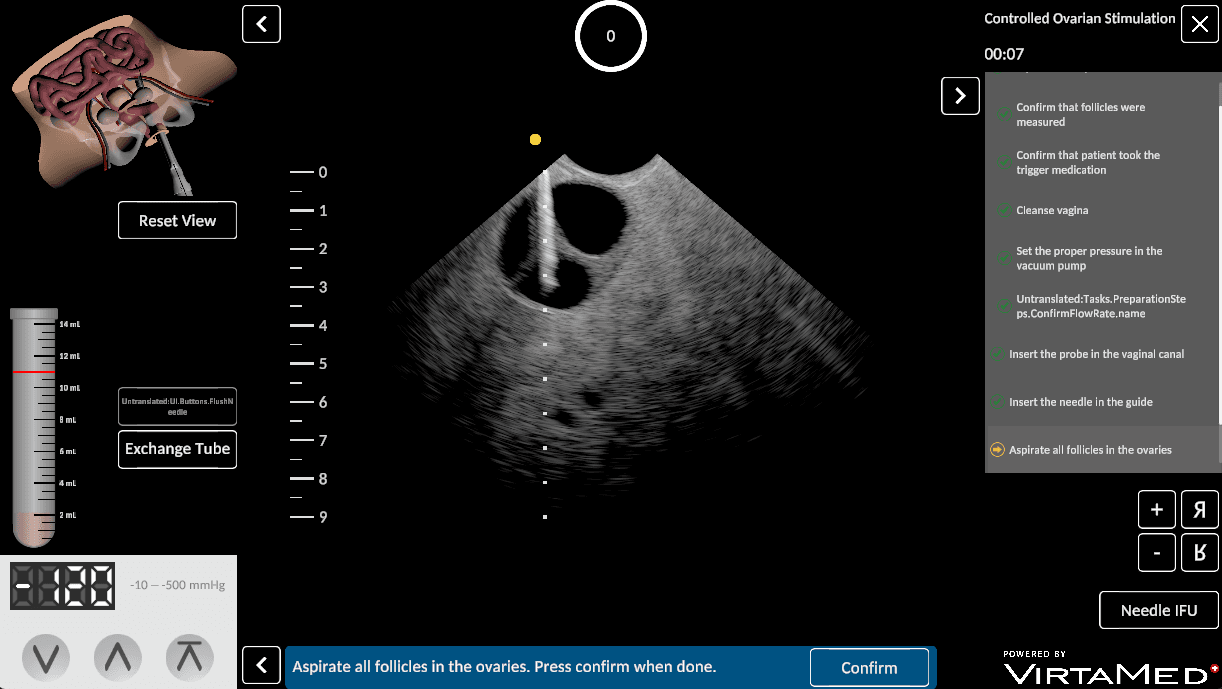Viewport: 1222px width, 689px height.
Task: Increase the vacuum pump pressure with the up arrow
Action: click(117, 658)
